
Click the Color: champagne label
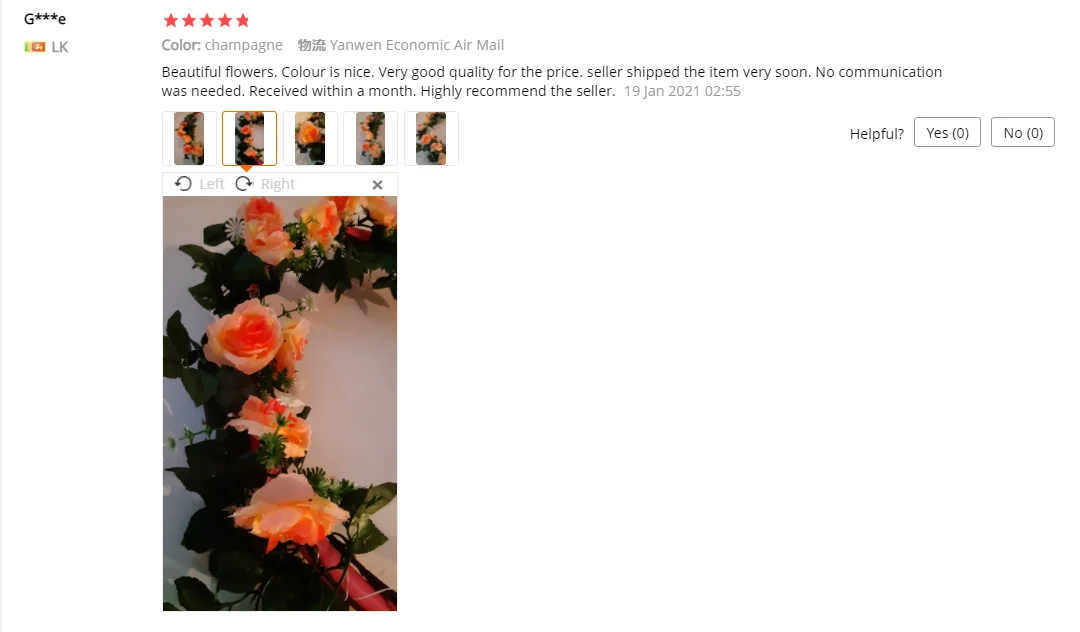tap(222, 45)
